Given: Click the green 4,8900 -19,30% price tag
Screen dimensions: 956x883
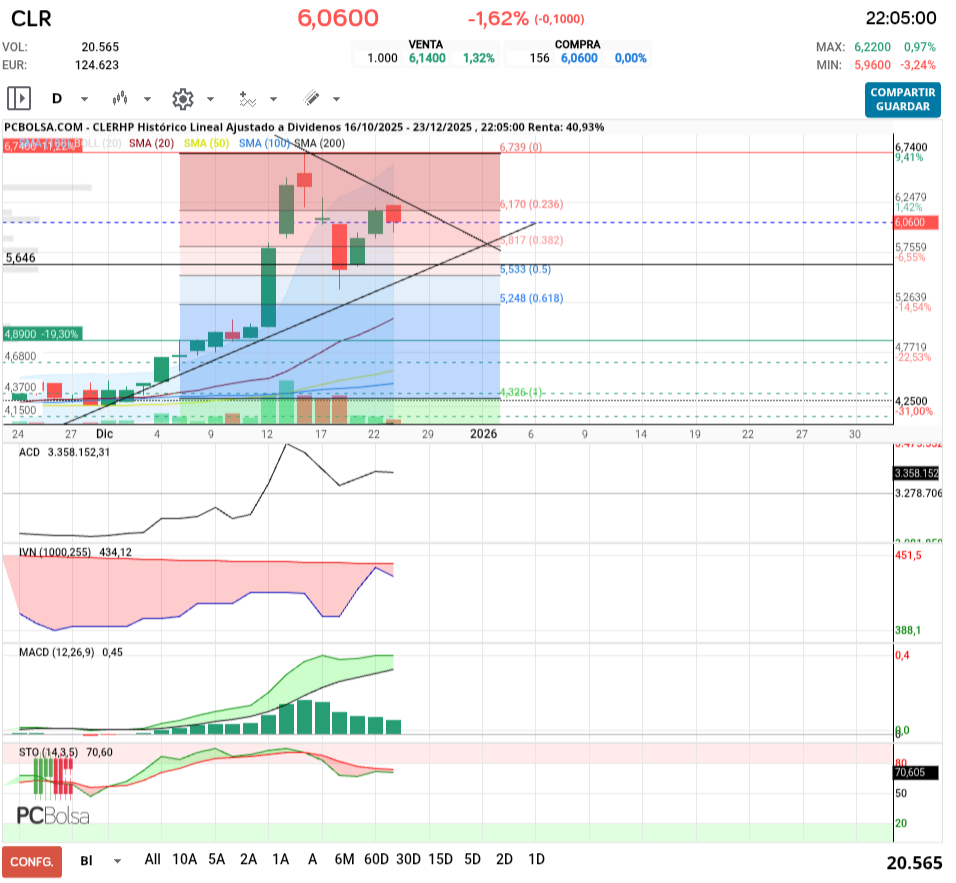Looking at the screenshot, I should [41, 334].
